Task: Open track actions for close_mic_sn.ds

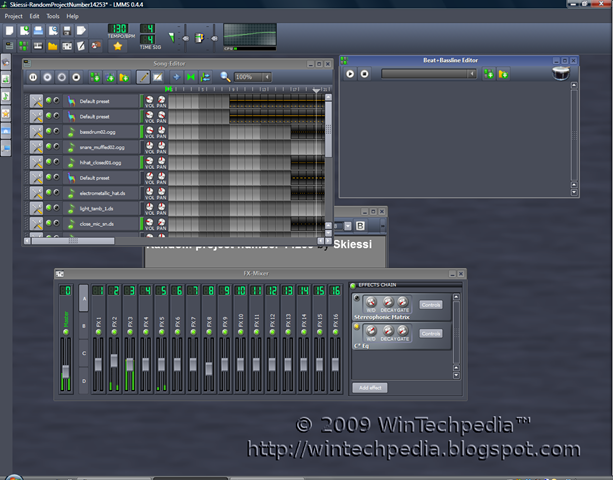Action: (x=36, y=224)
